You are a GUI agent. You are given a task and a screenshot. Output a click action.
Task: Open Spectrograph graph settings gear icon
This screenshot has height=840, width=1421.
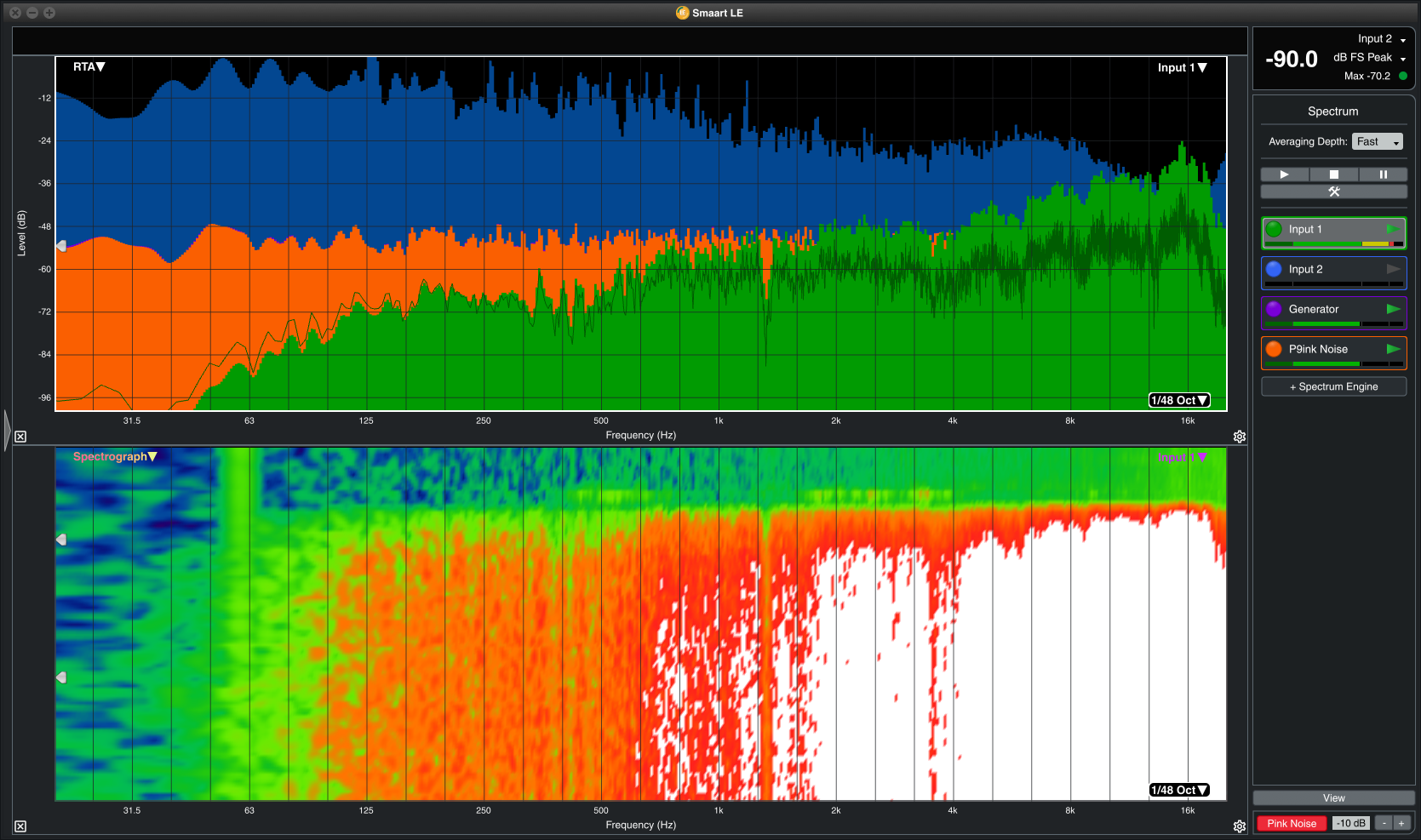[x=1240, y=826]
